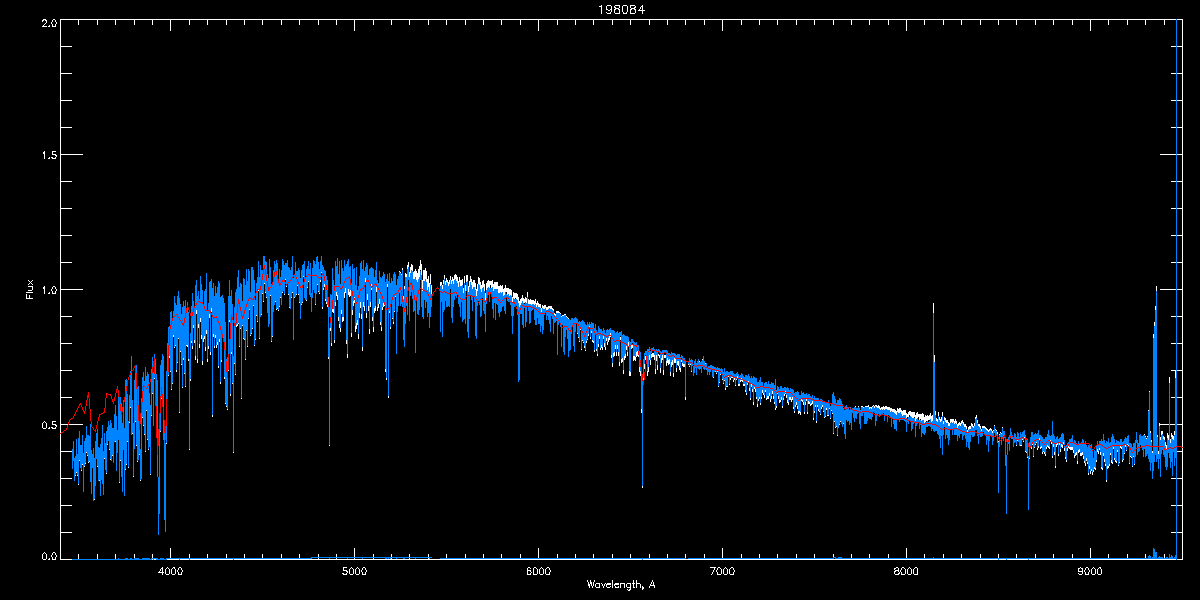Image resolution: width=1200 pixels, height=600 pixels.
Task: Click the 0.0 y-axis tick label
Action: [x=47, y=556]
